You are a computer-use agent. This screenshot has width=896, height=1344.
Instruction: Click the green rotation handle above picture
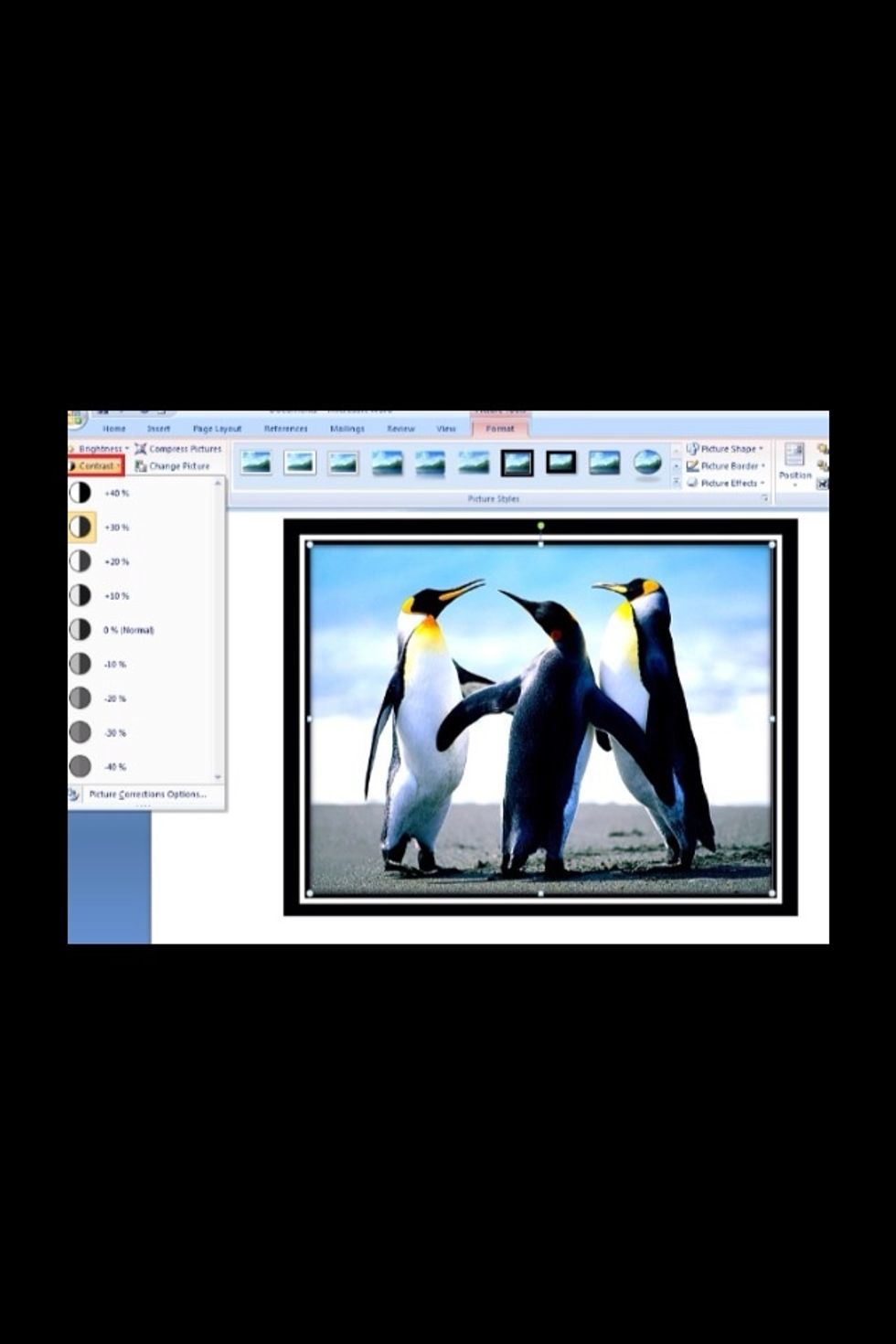pyautogui.click(x=541, y=526)
